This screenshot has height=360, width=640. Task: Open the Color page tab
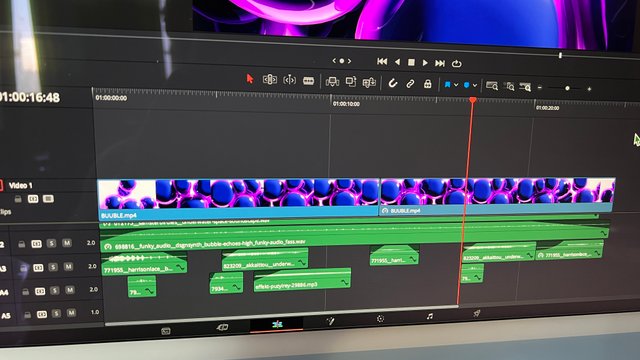pos(380,319)
